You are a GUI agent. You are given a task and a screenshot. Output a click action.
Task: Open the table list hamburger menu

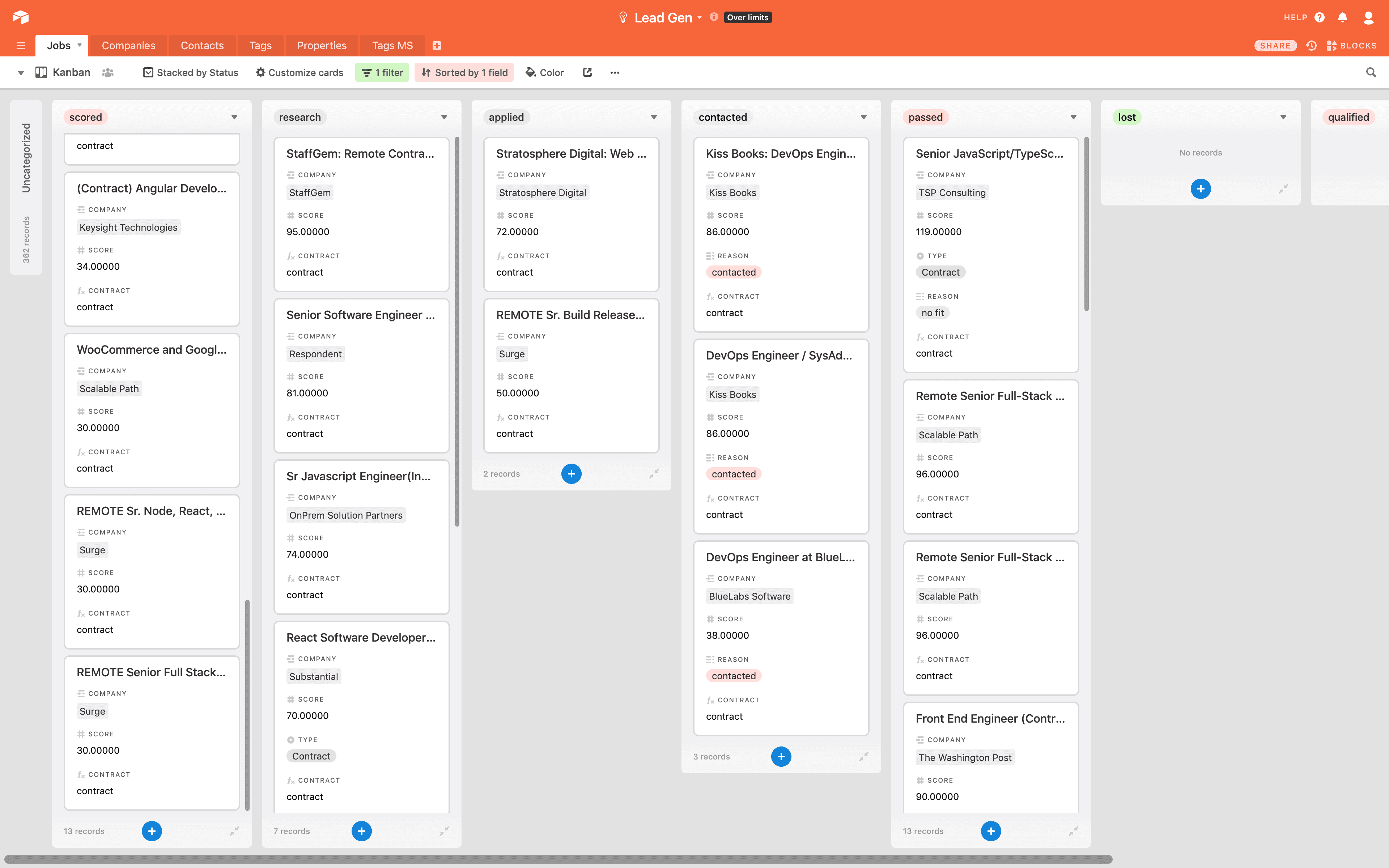click(21, 45)
